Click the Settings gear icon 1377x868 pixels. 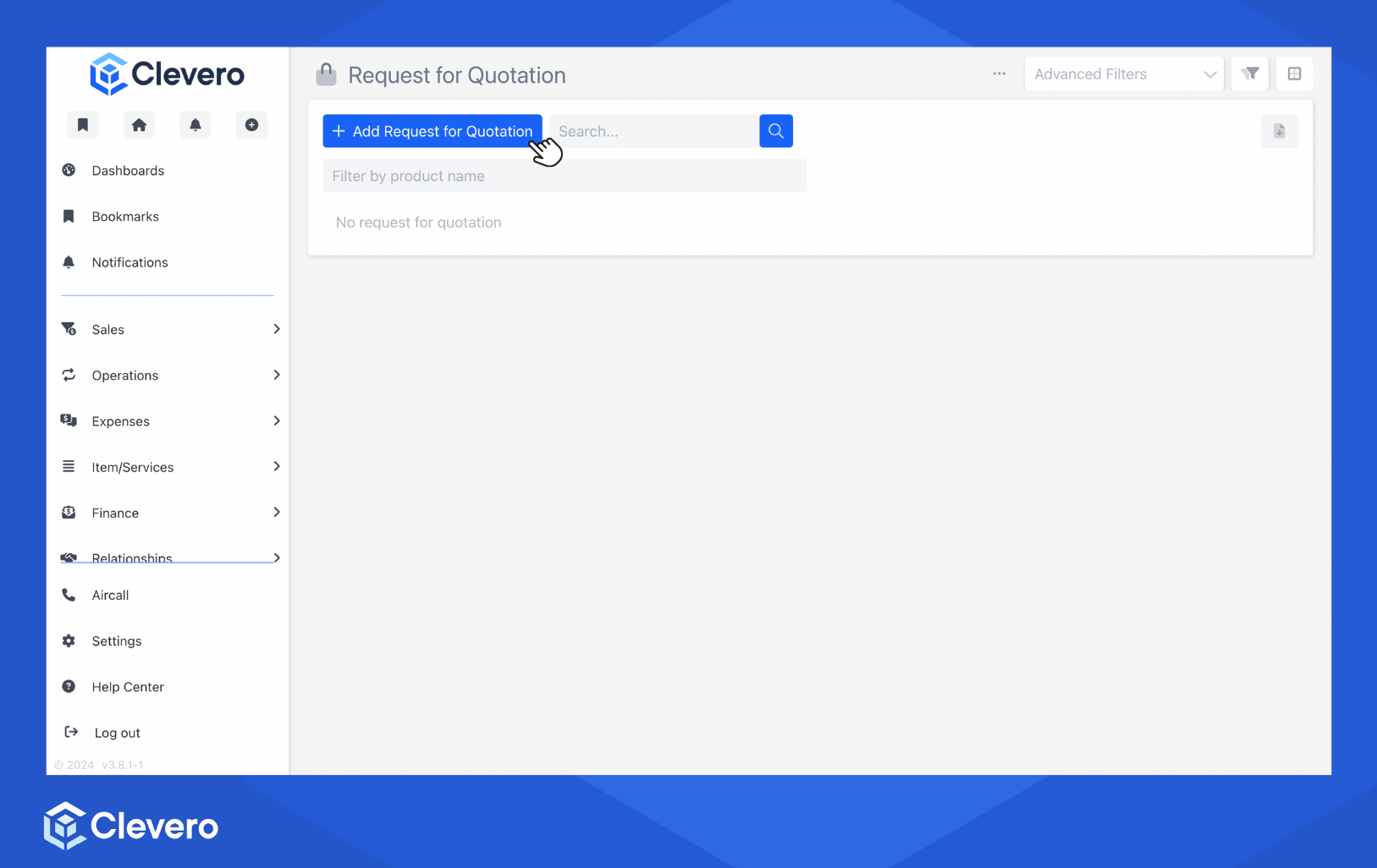pos(69,640)
